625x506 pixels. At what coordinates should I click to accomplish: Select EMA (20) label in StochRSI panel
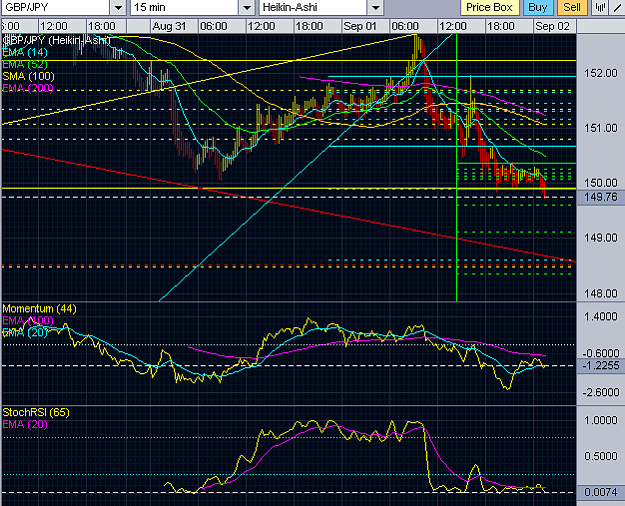25,424
